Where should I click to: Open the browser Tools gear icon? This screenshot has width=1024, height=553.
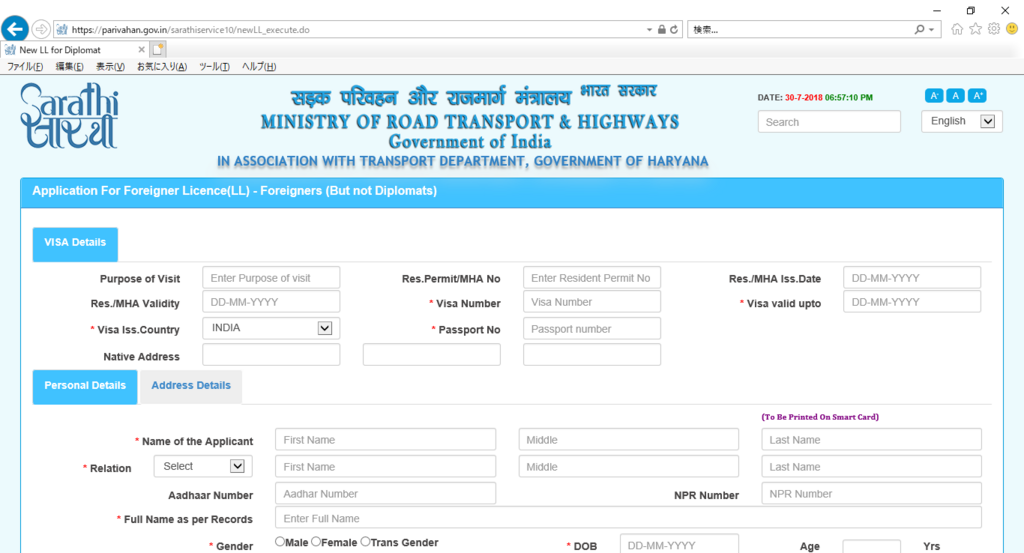coord(994,29)
